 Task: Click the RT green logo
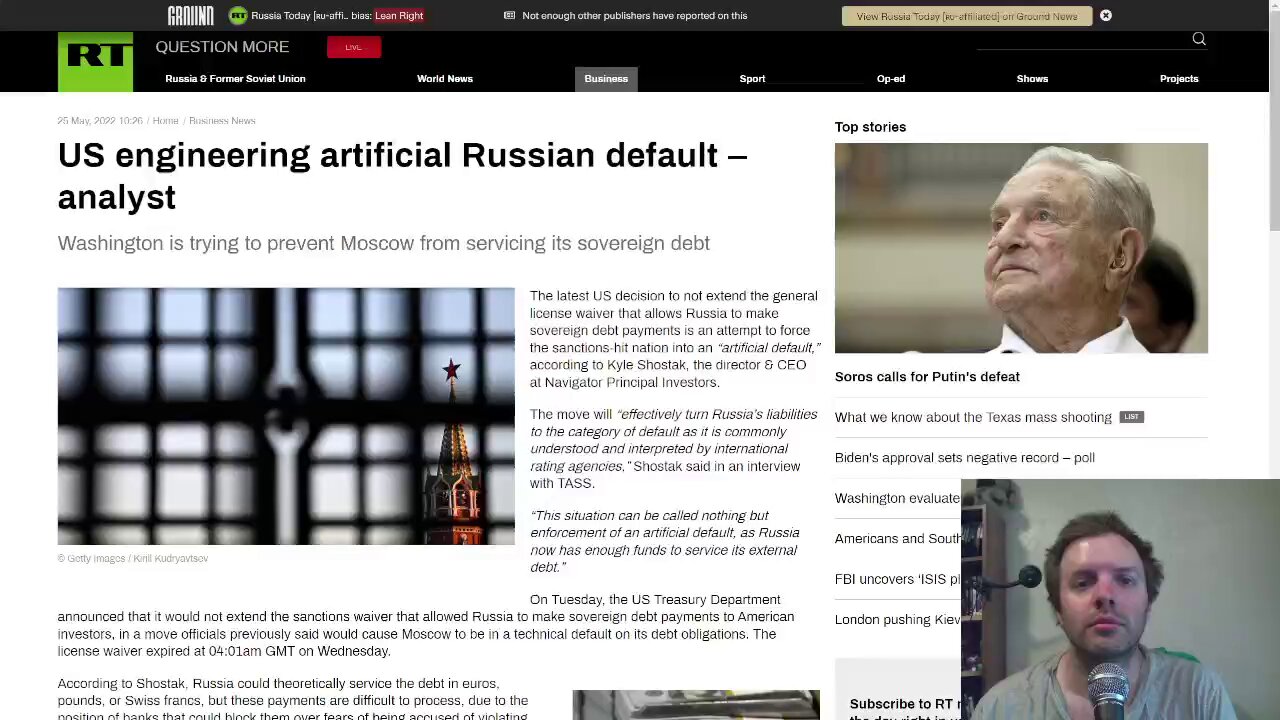coord(95,62)
